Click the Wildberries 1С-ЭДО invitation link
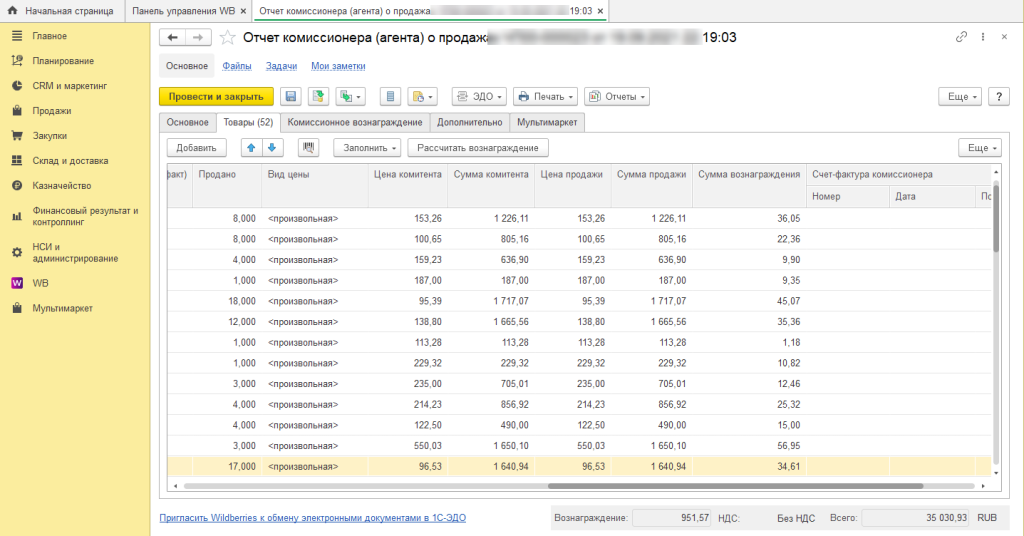Viewport: 1024px width, 536px height. [313, 518]
